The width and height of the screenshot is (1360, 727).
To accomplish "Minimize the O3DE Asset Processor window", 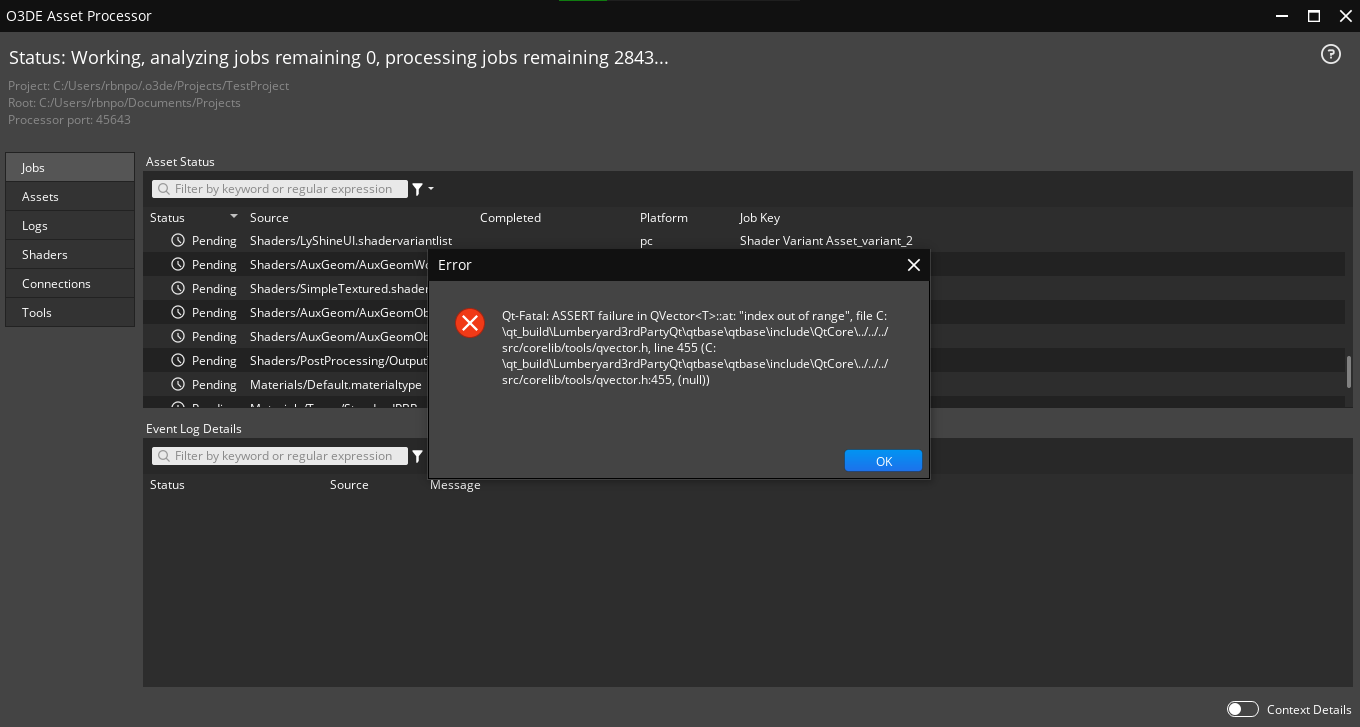I will (1284, 15).
